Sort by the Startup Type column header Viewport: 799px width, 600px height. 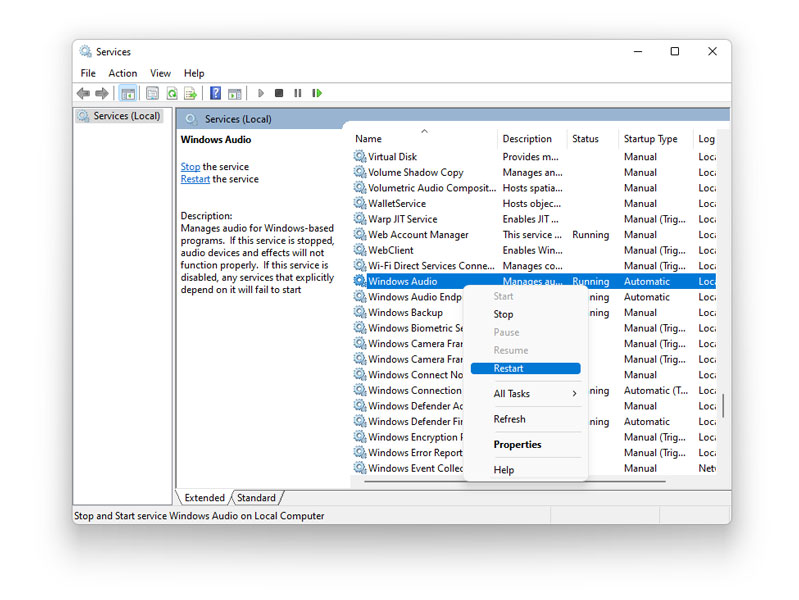[656, 139]
